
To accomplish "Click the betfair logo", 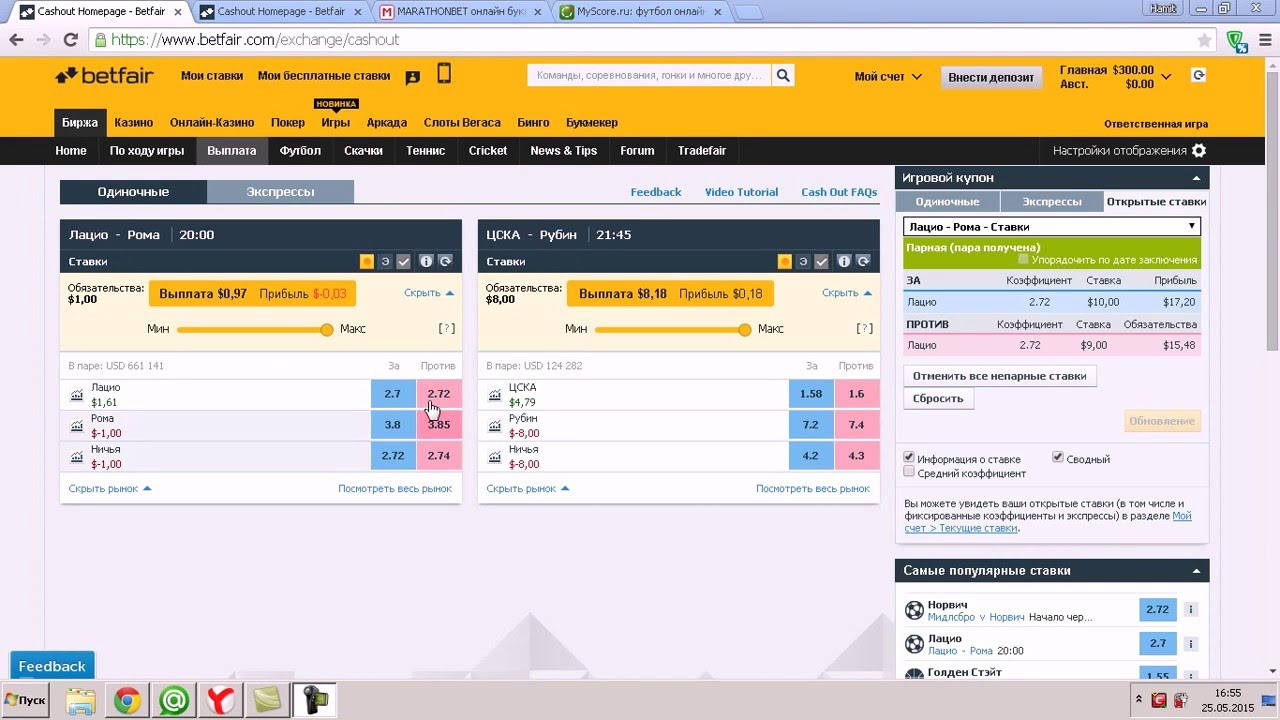I will [104, 76].
